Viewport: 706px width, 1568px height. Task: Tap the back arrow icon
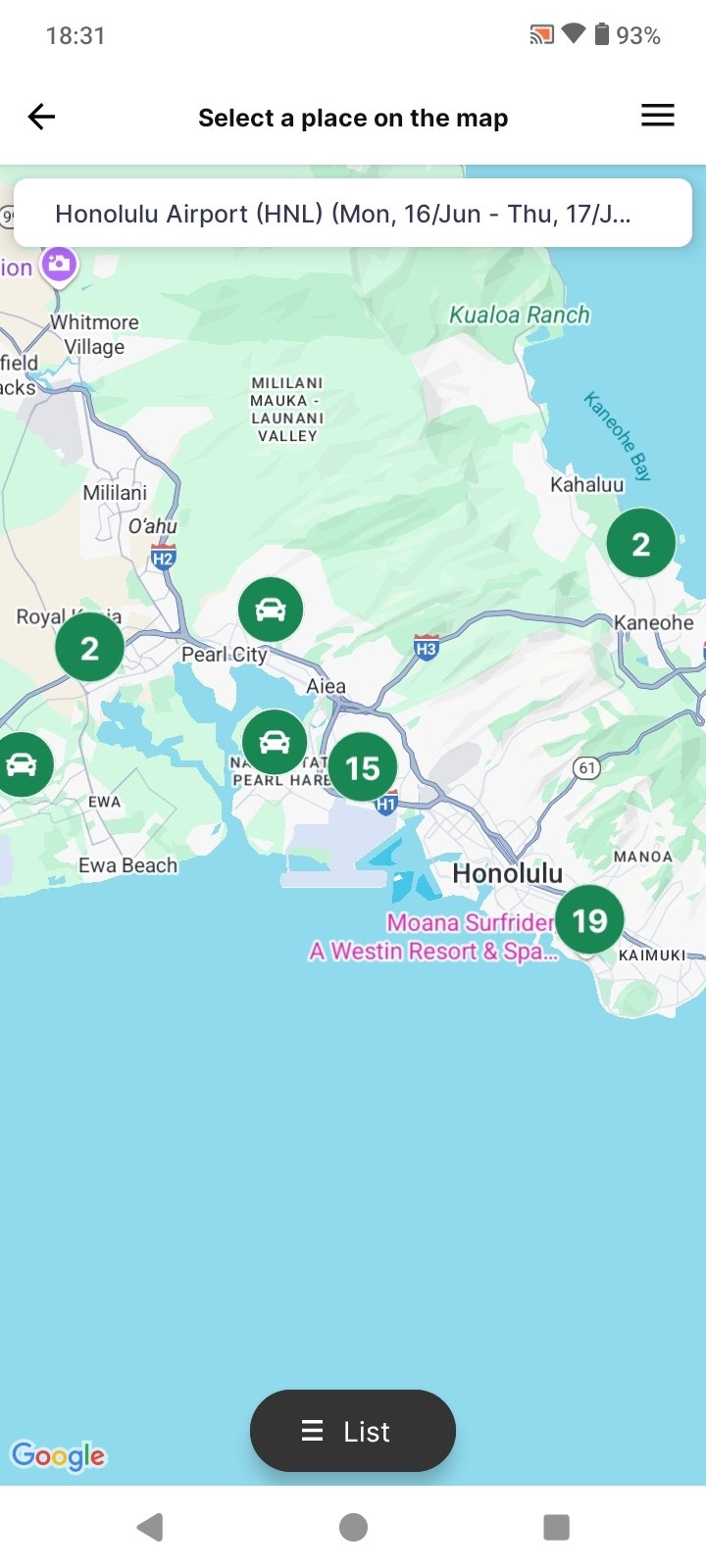tap(41, 118)
